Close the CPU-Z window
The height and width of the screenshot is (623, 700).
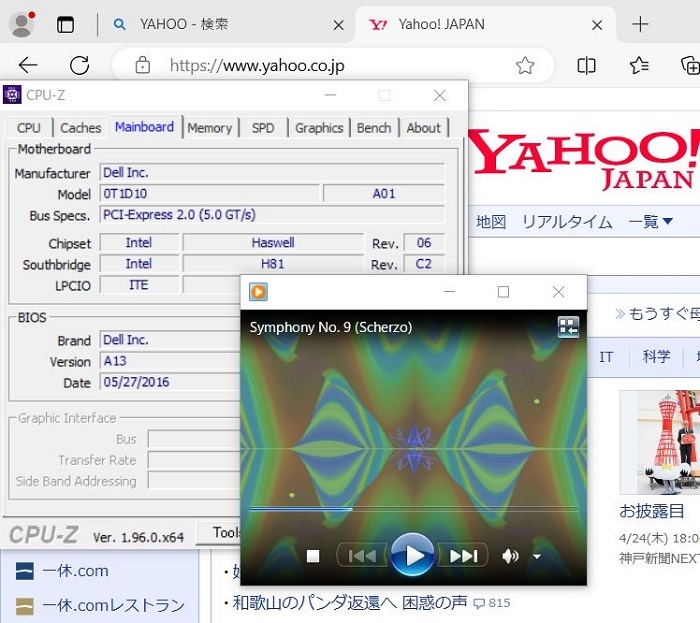click(440, 95)
